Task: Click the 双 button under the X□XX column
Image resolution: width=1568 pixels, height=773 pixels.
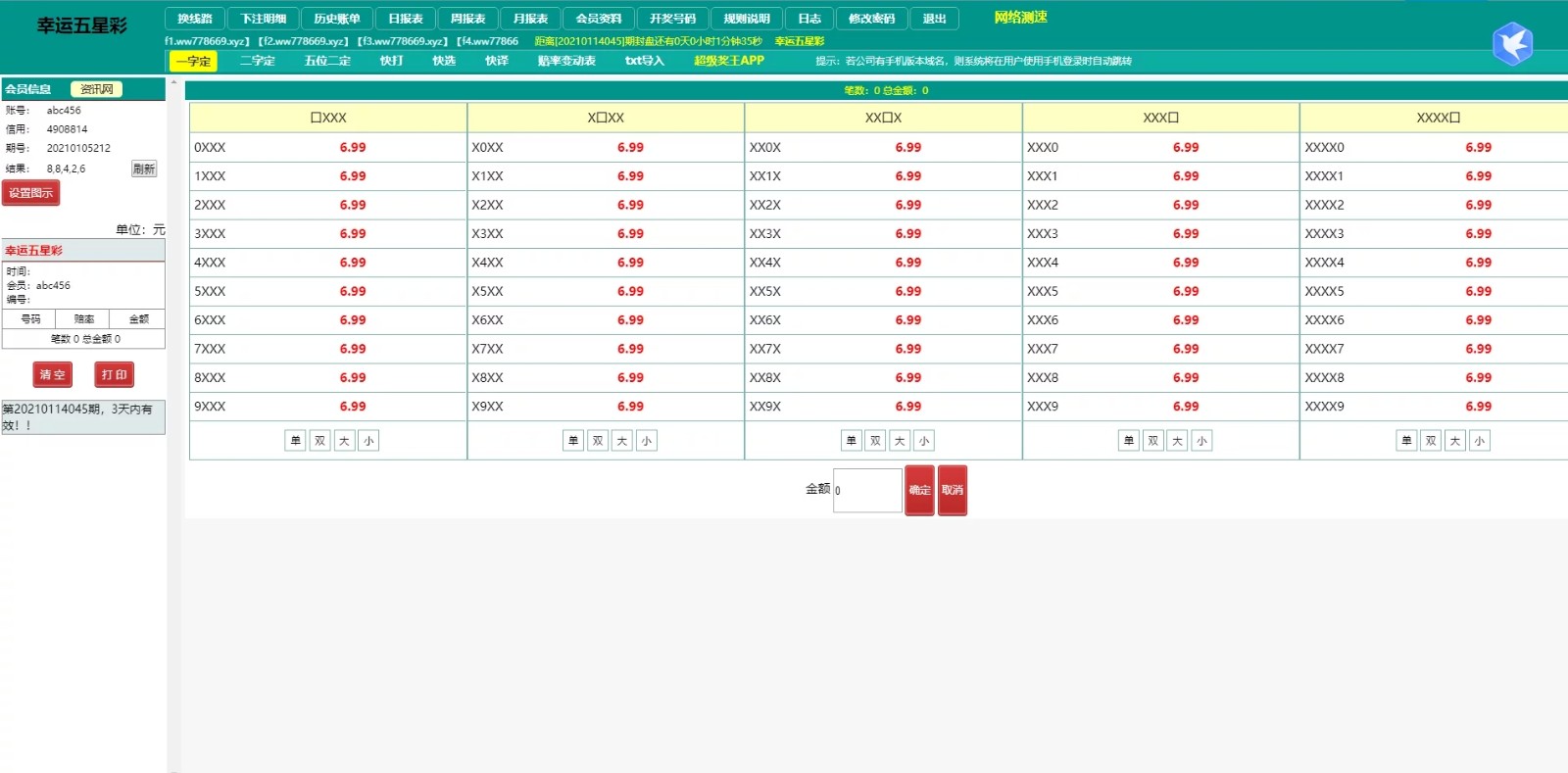Action: 598,441
